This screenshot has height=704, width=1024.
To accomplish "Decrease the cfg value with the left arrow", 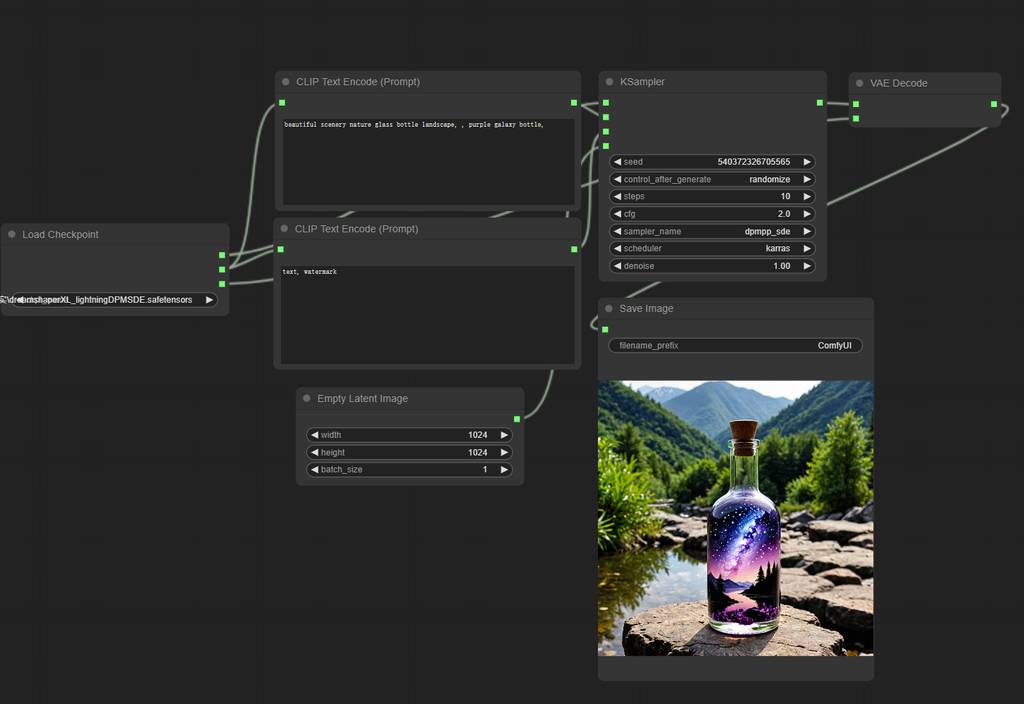I will [x=617, y=214].
